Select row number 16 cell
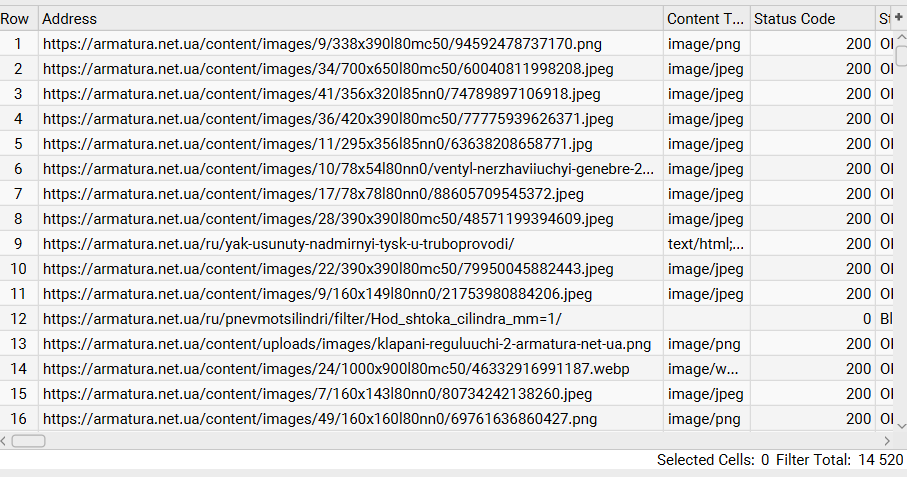The height and width of the screenshot is (477, 907). click(x=18, y=419)
